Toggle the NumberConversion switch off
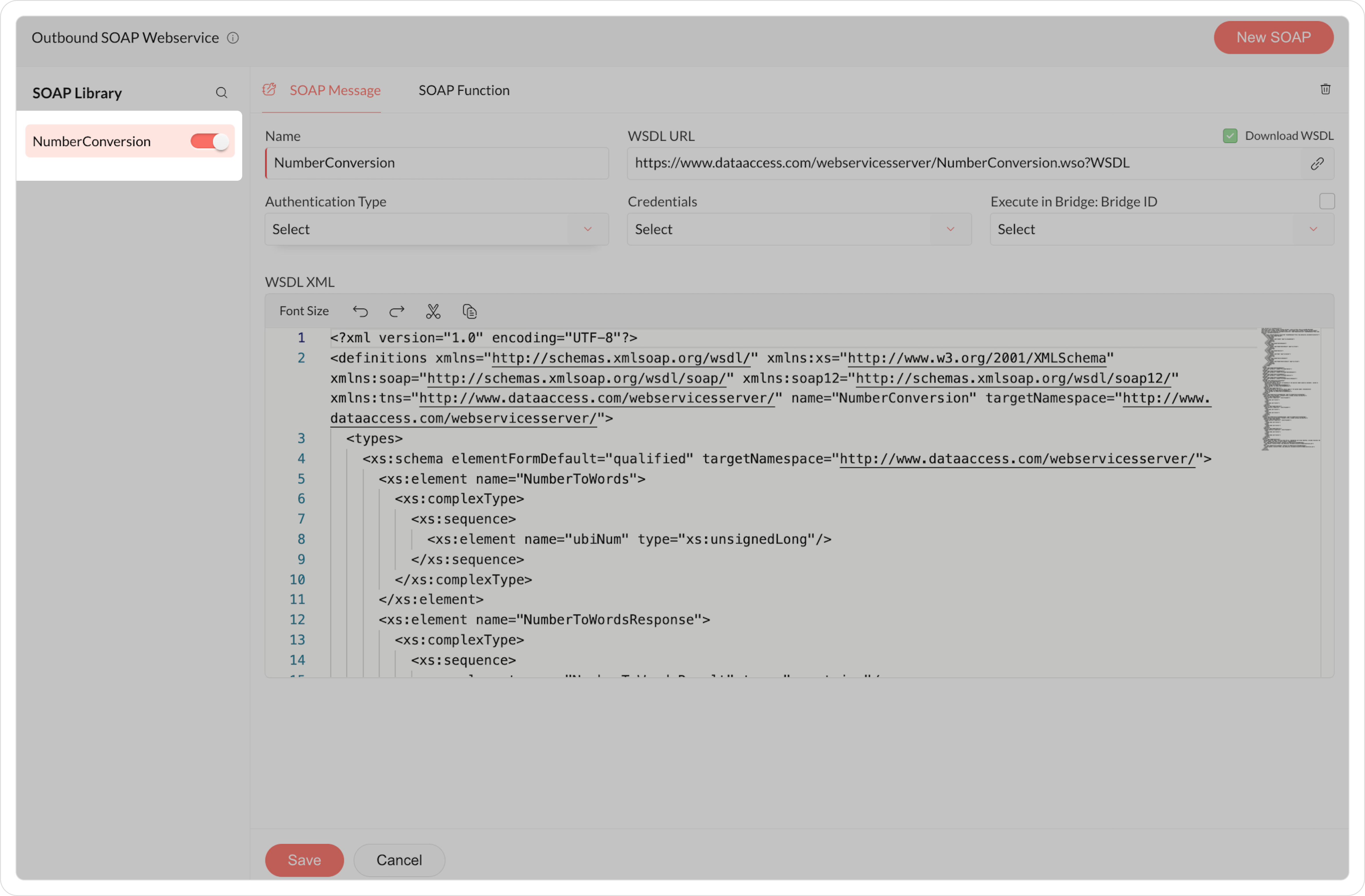 (209, 142)
